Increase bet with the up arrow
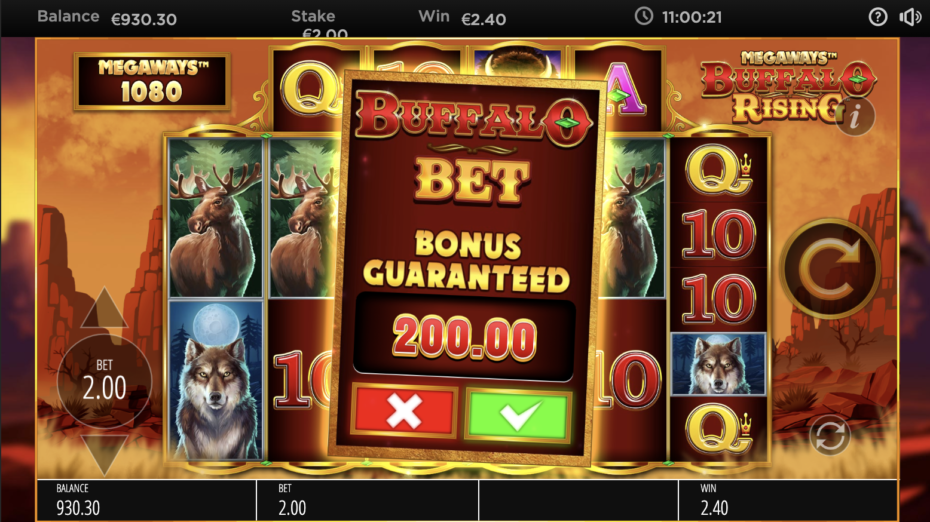Image resolution: width=930 pixels, height=522 pixels. coord(104,308)
